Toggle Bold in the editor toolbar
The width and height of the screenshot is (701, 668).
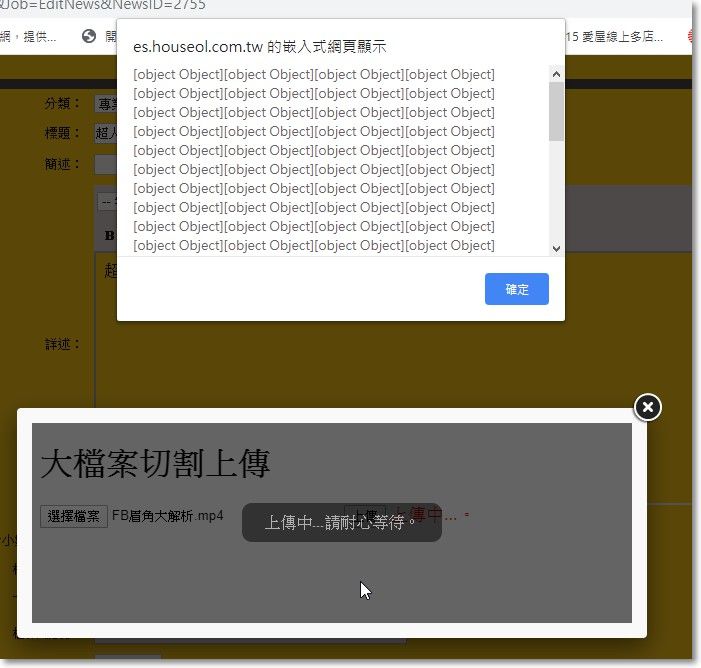coord(109,236)
